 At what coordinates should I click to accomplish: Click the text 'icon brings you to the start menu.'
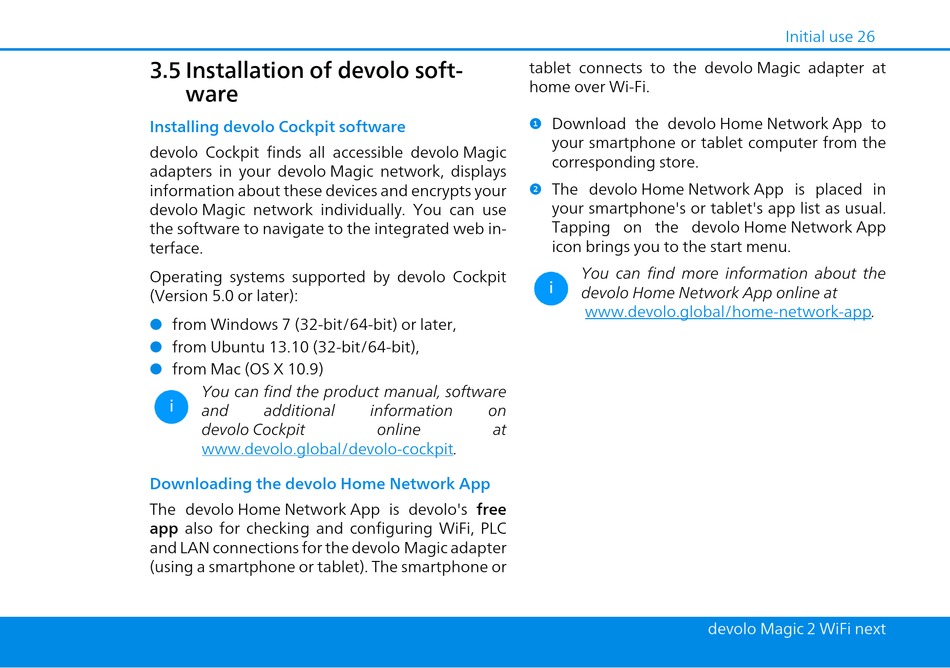click(671, 247)
